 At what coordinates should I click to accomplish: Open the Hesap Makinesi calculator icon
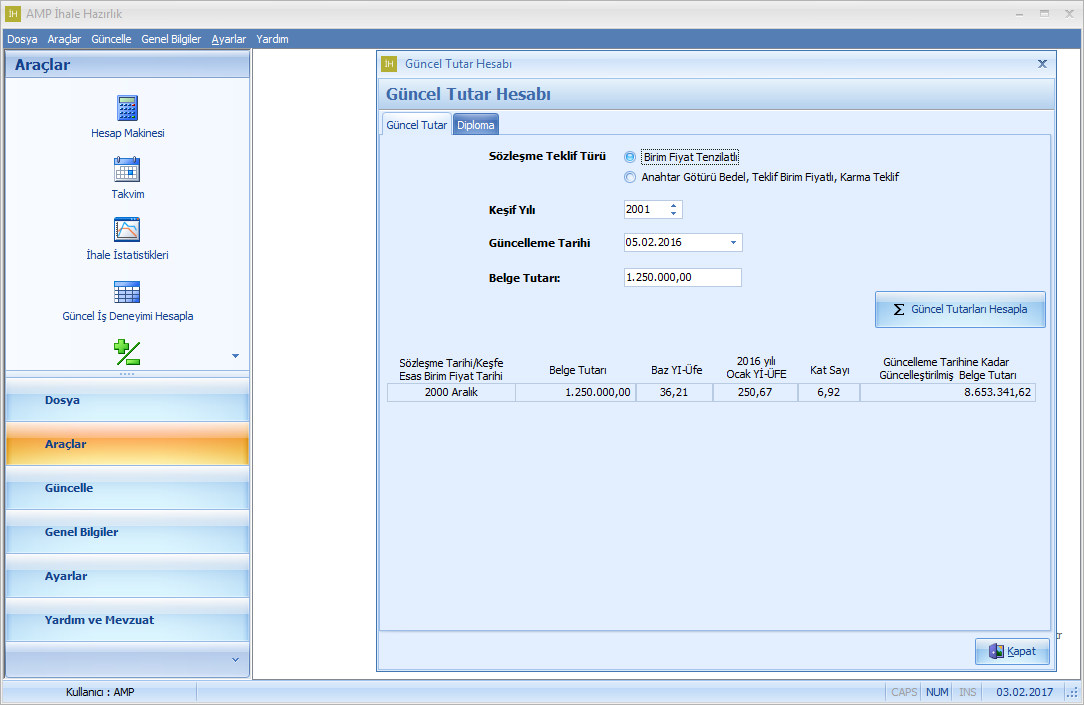point(127,108)
